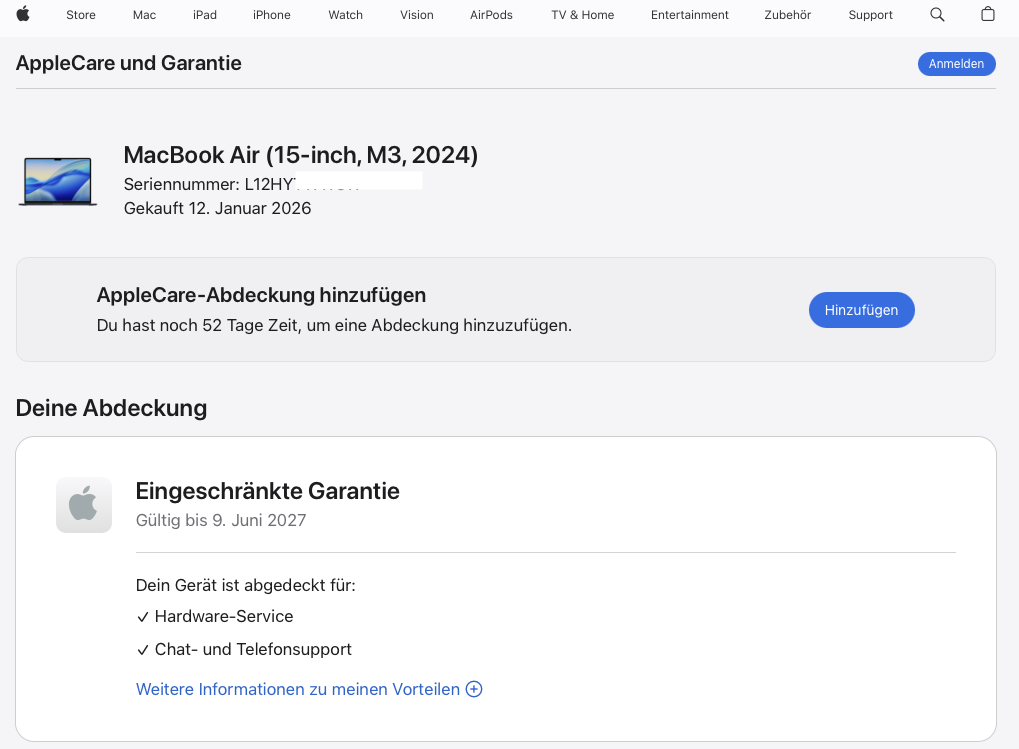Click the Apple logo in the navigation bar
1019x749 pixels.
pos(23,14)
